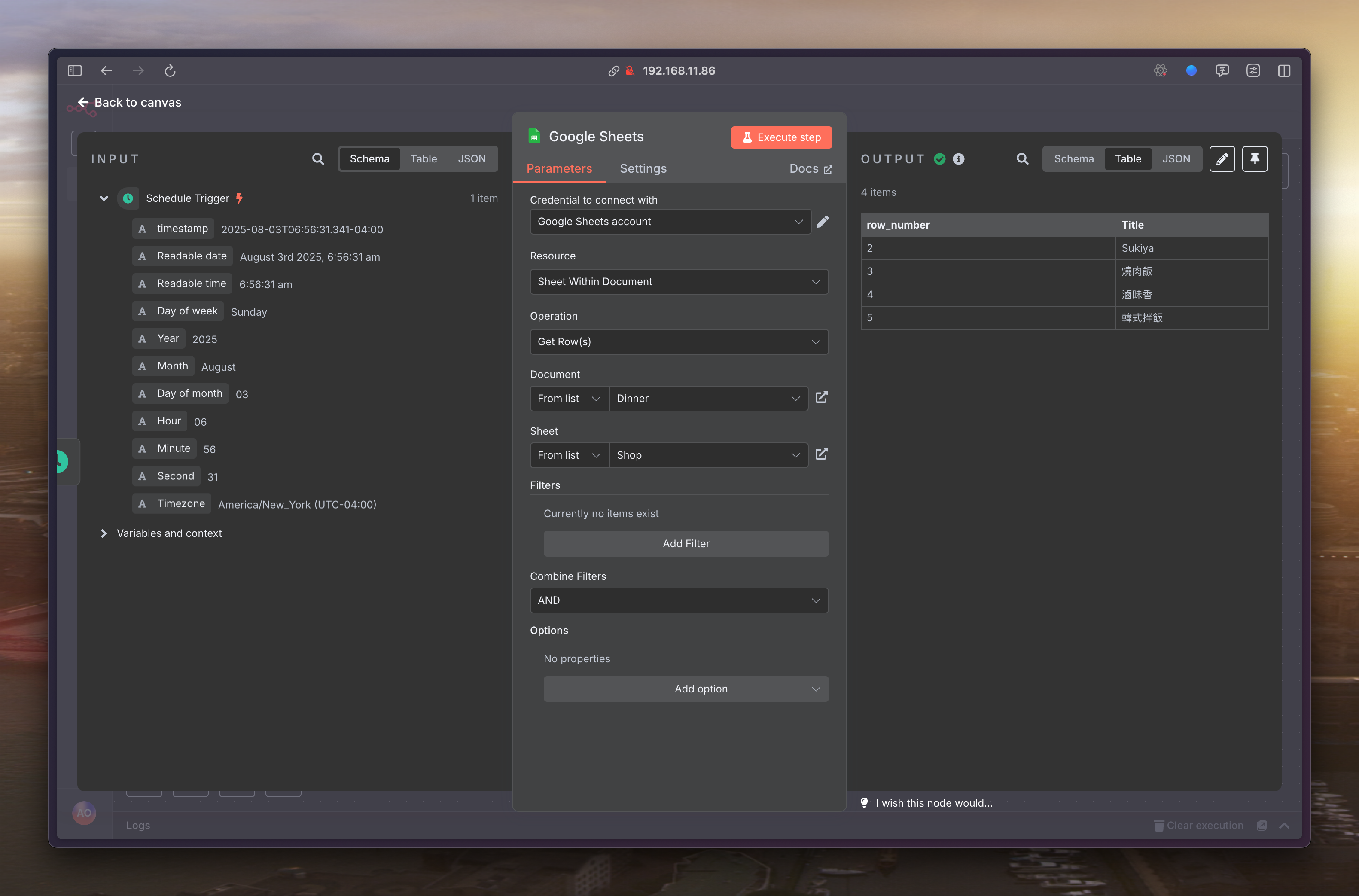The width and height of the screenshot is (1359, 896).
Task: Click the input panel search icon
Action: 318,159
